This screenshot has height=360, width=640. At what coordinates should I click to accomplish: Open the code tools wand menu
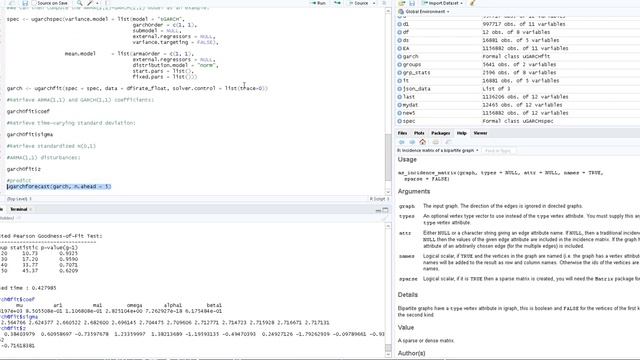tap(90, 3)
